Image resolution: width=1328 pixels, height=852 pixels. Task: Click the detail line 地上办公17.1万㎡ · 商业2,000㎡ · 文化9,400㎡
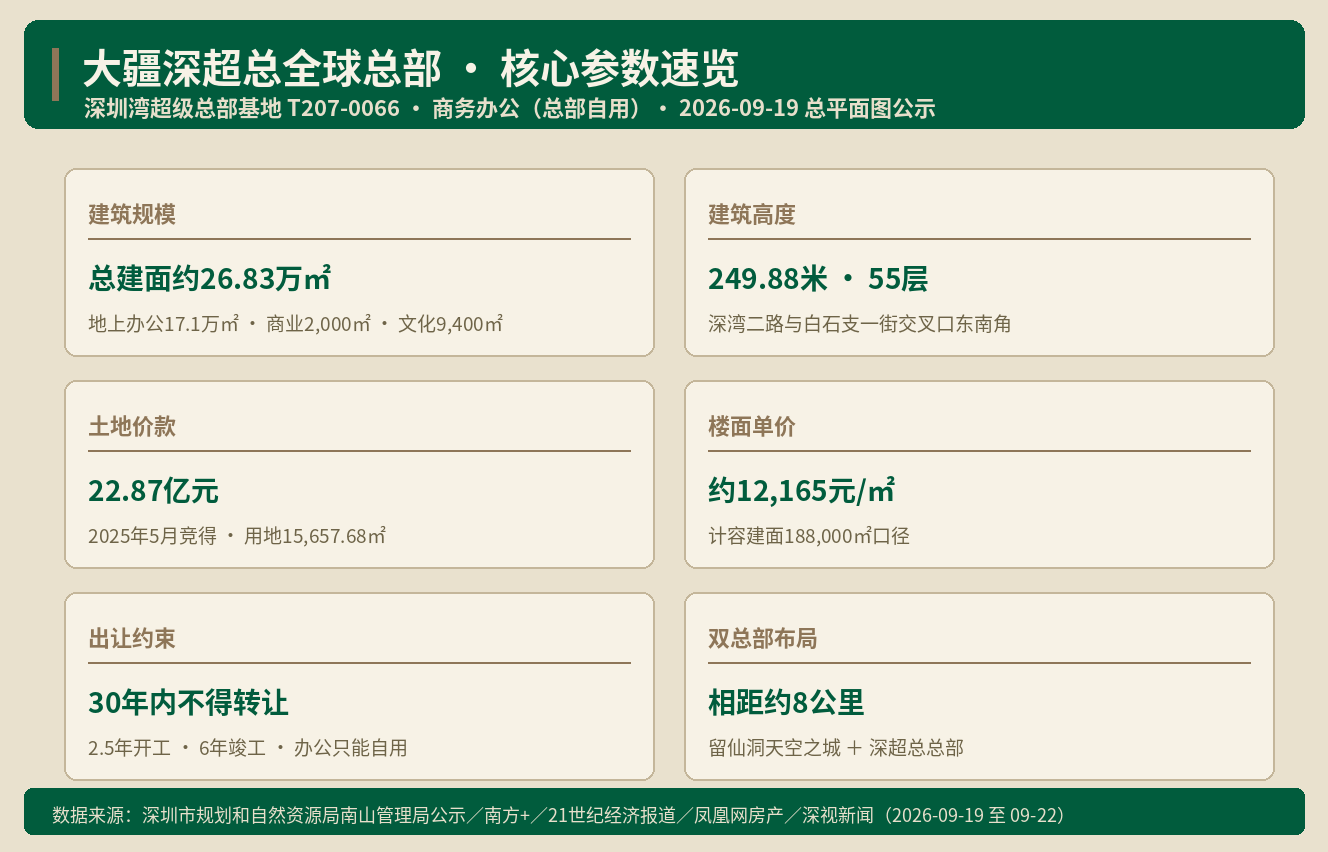click(x=296, y=324)
